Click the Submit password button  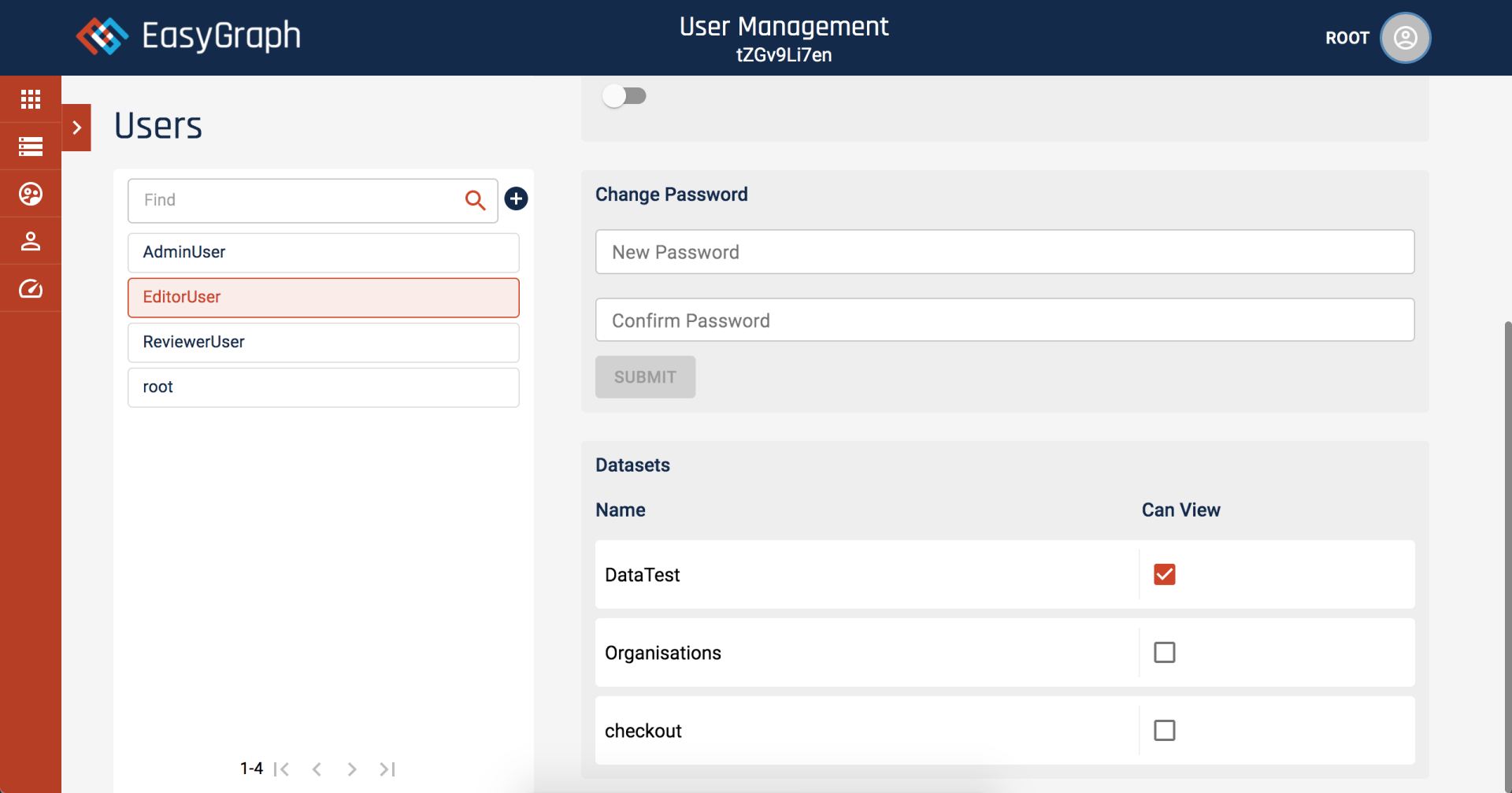click(645, 377)
